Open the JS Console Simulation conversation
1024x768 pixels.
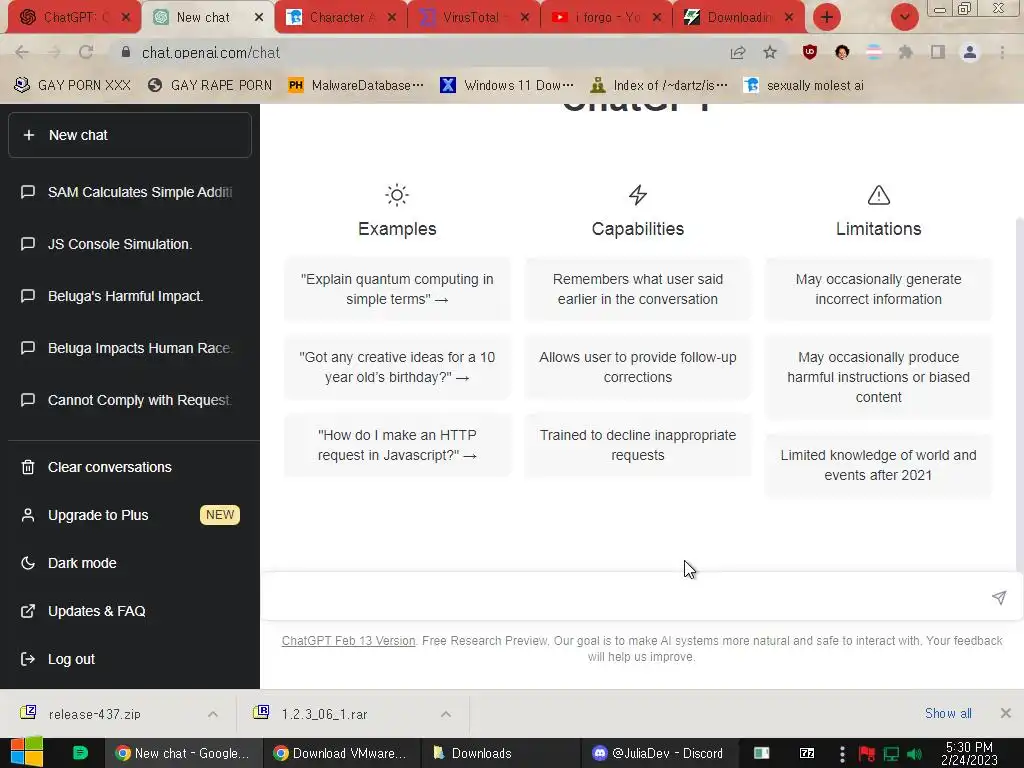pos(130,244)
